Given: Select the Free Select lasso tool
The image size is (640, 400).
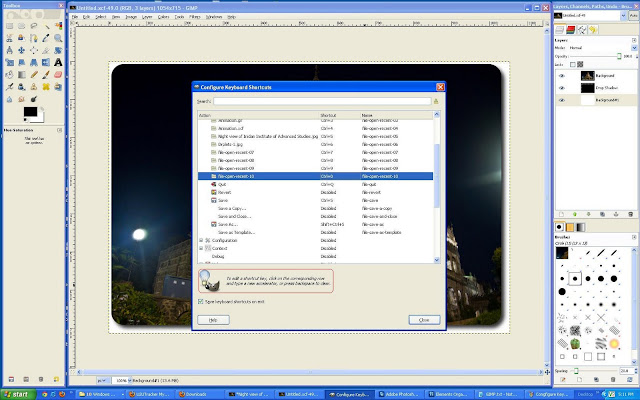Looking at the screenshot, I should tap(33, 26).
